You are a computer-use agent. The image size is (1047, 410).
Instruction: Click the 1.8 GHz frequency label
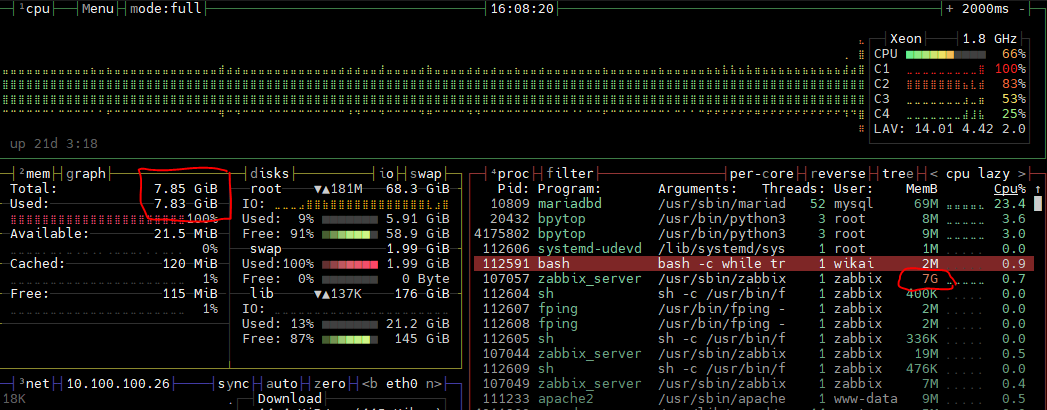click(x=990, y=39)
